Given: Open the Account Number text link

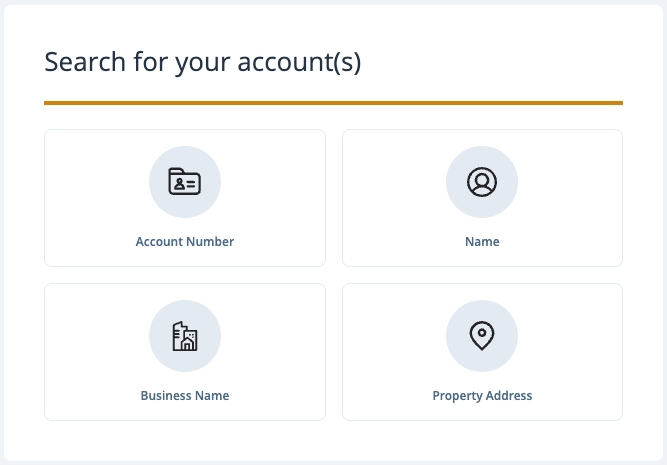Looking at the screenshot, I should (x=185, y=242).
